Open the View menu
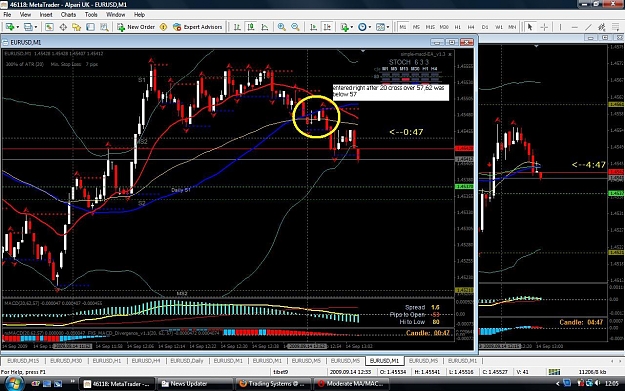Viewport: 625px width, 391px height. tap(25, 15)
